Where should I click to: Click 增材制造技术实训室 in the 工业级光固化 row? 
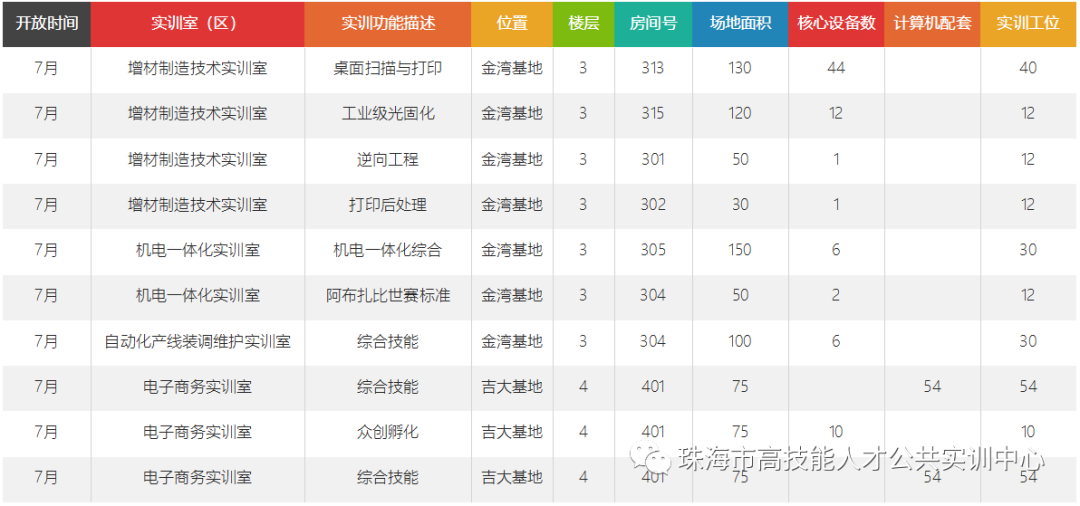198,114
